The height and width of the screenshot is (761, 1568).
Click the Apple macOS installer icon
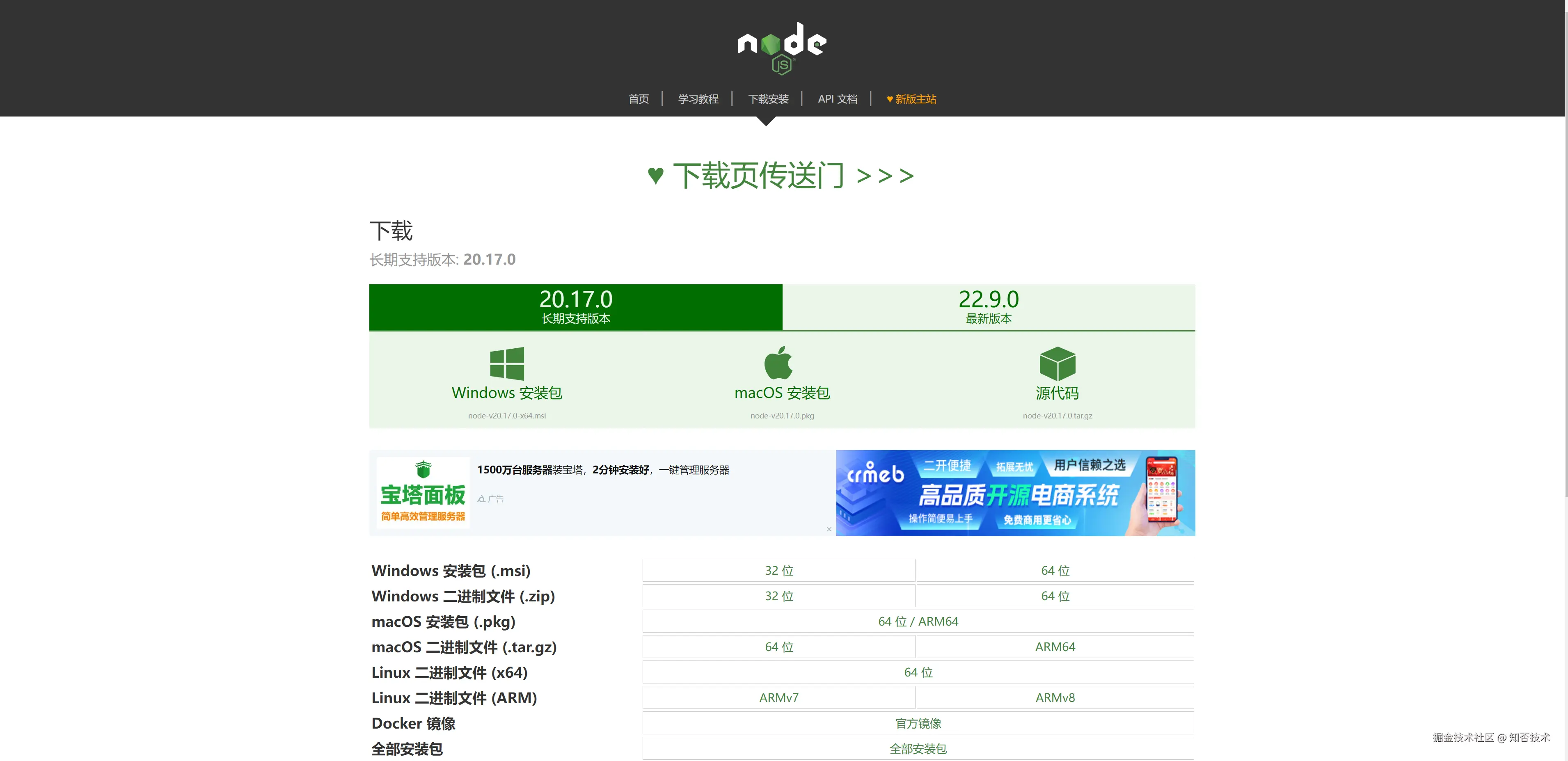(x=778, y=363)
